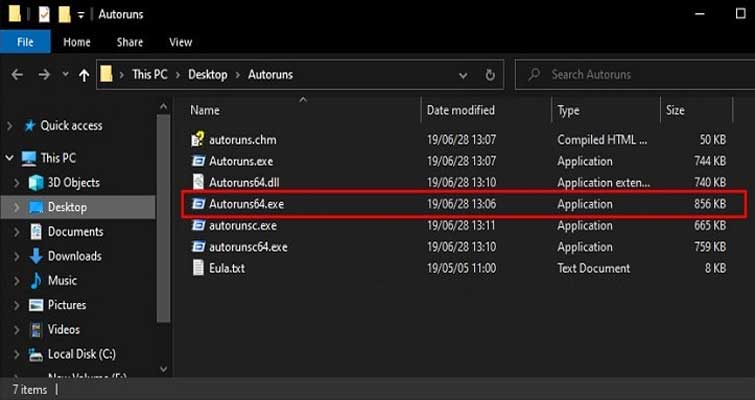Click the 'autoruns.chm' file name

tap(243, 140)
